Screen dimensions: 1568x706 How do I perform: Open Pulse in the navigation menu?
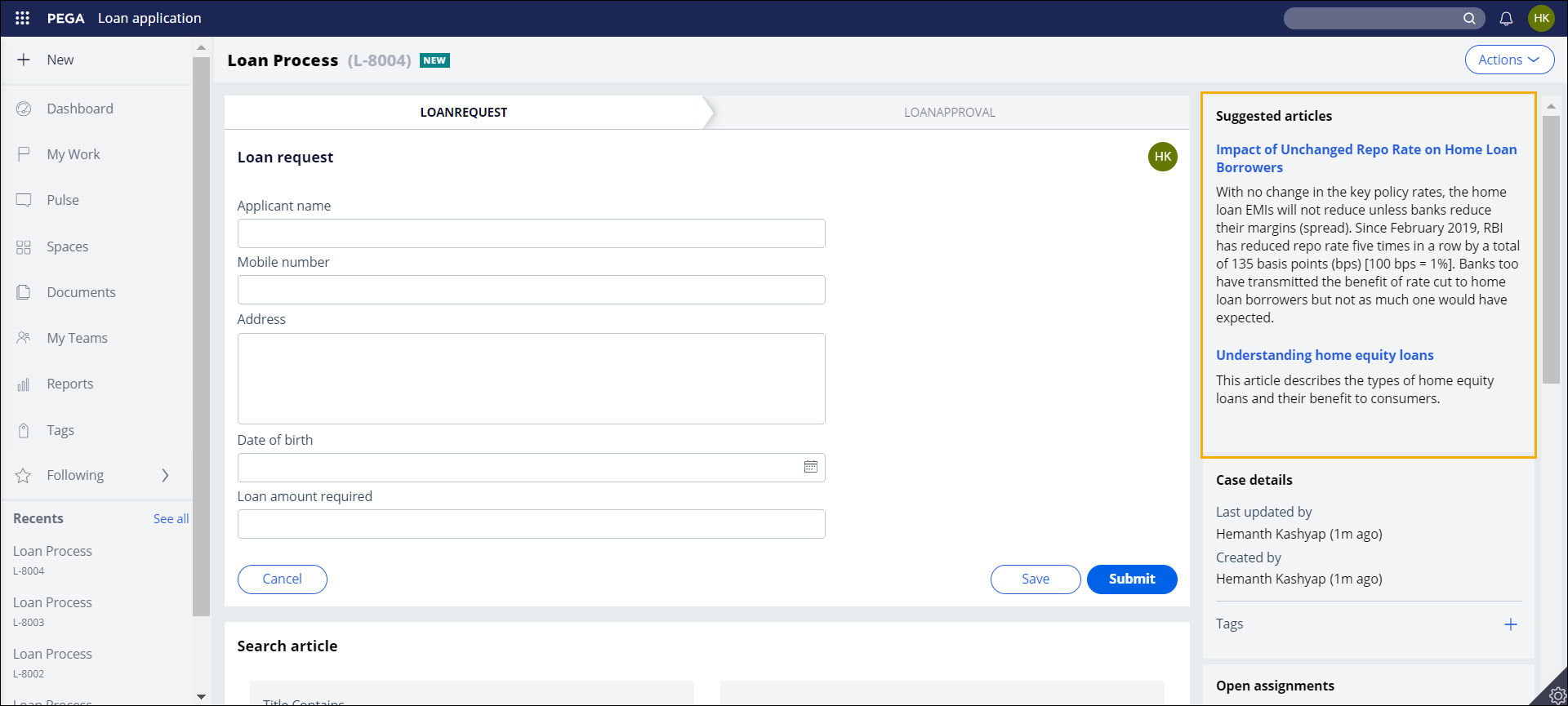coord(63,200)
